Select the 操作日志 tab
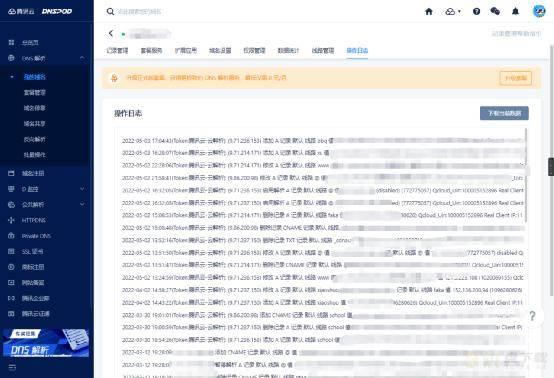This screenshot has height=378, width=554. coord(357,51)
